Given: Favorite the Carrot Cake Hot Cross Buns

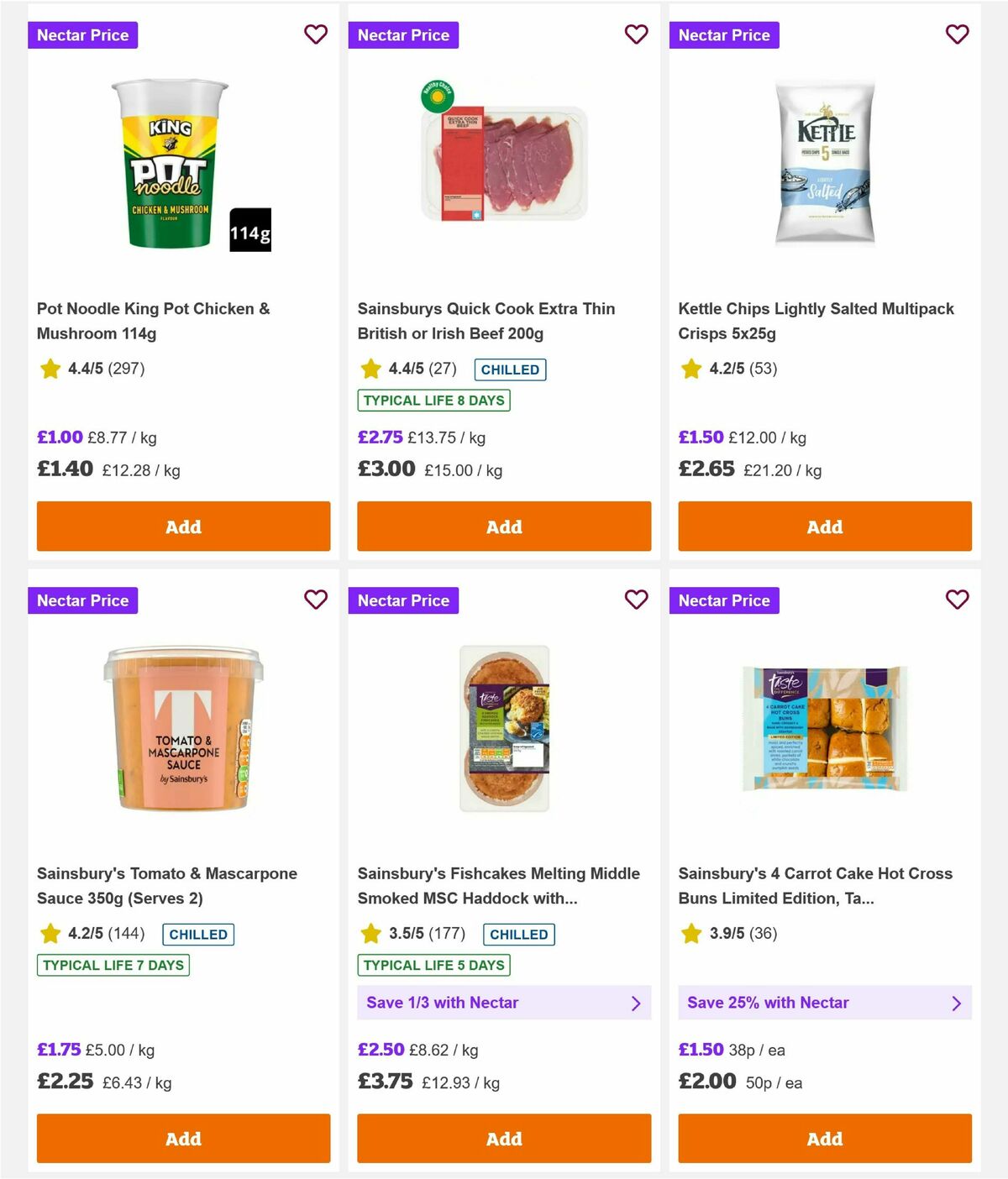Looking at the screenshot, I should click(957, 600).
